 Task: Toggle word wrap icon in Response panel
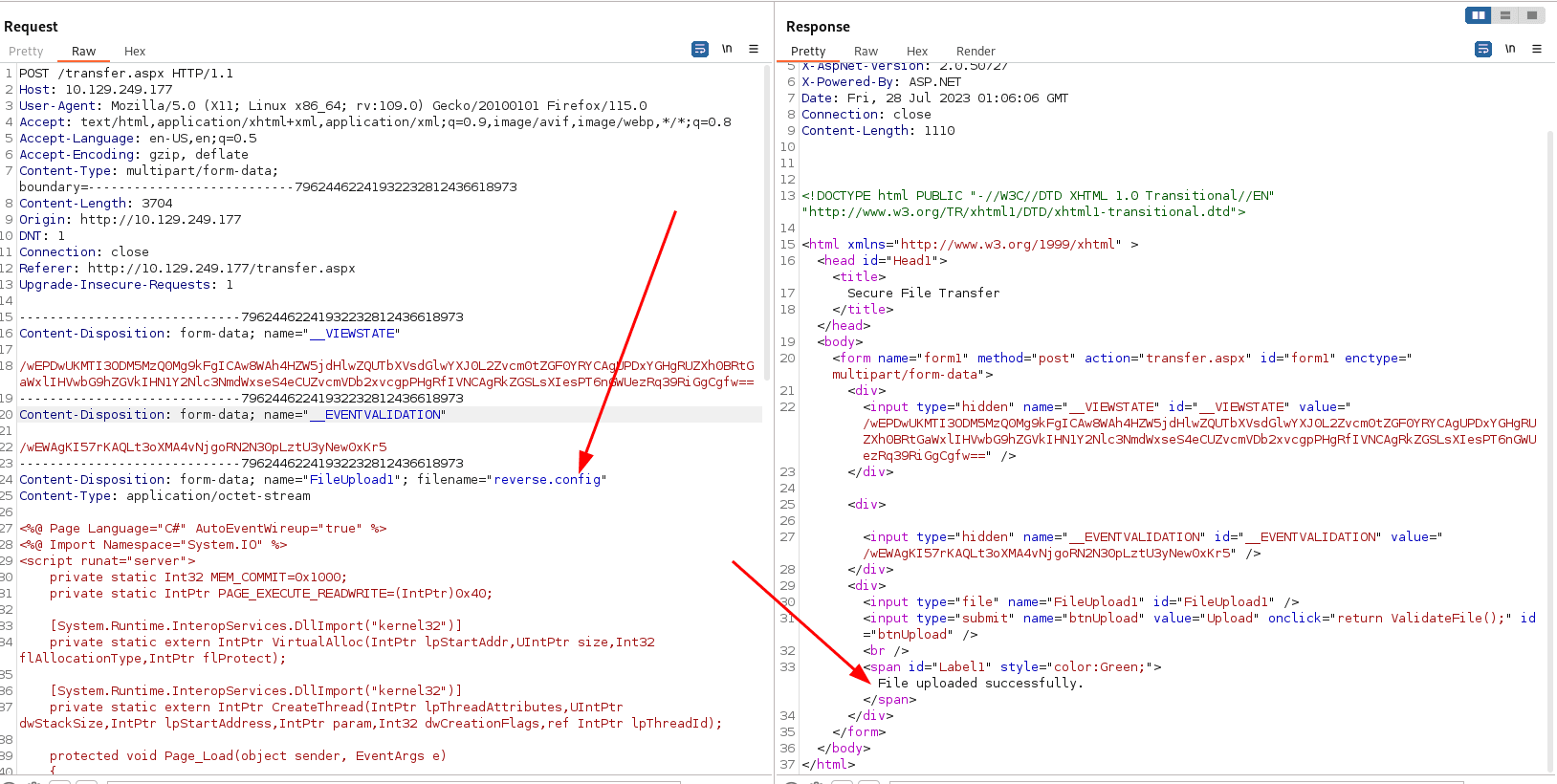tap(1483, 49)
